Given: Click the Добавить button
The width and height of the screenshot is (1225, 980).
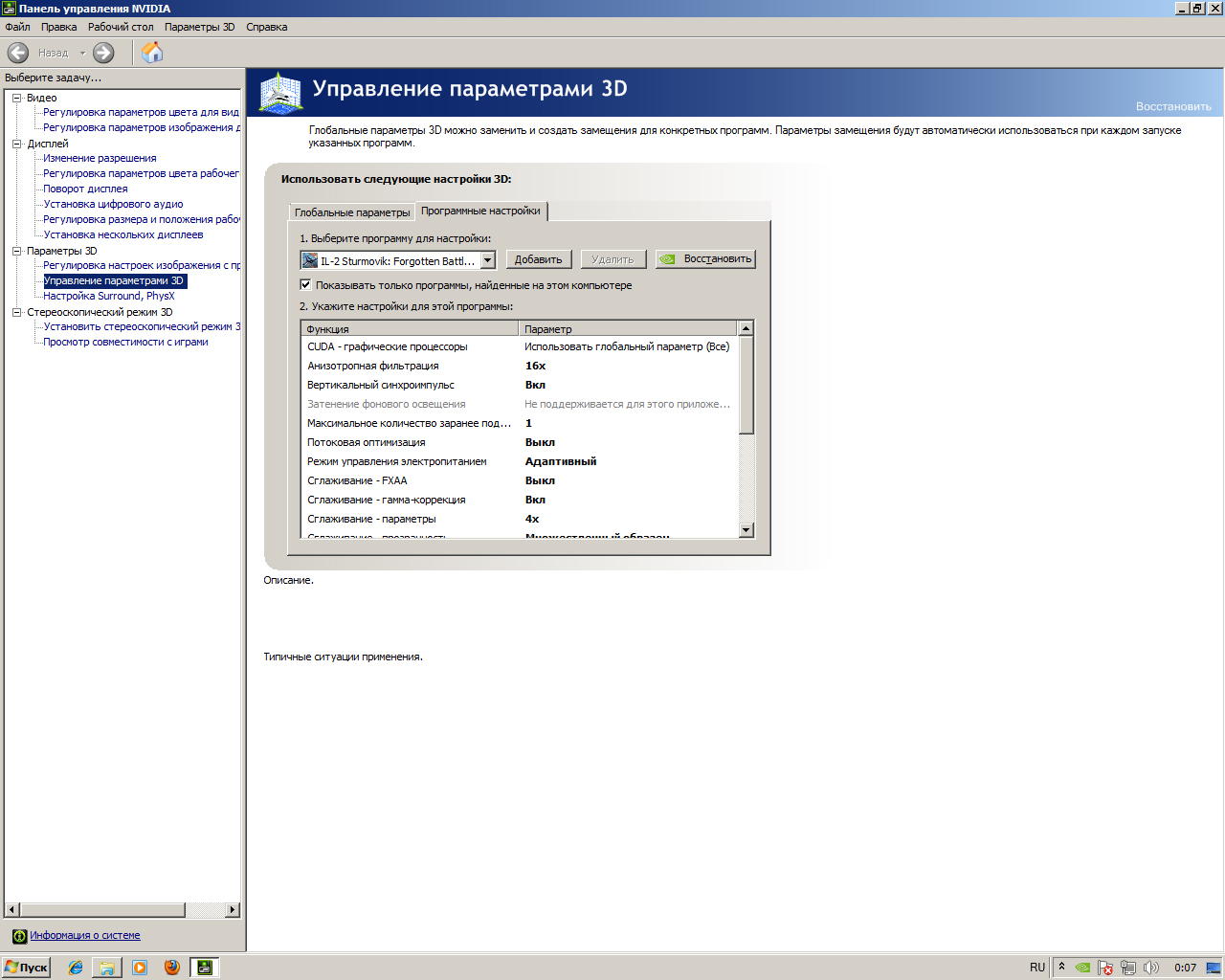Looking at the screenshot, I should coord(539,259).
